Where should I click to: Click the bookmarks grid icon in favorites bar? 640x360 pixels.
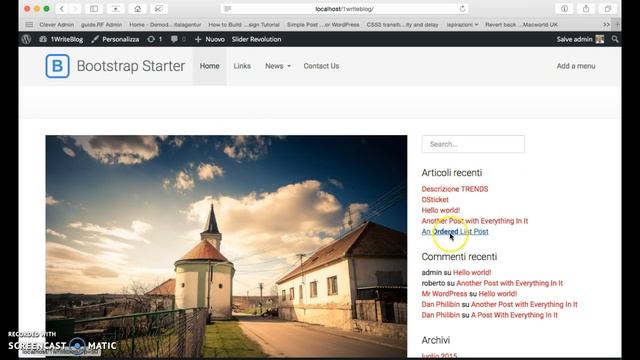point(29,24)
